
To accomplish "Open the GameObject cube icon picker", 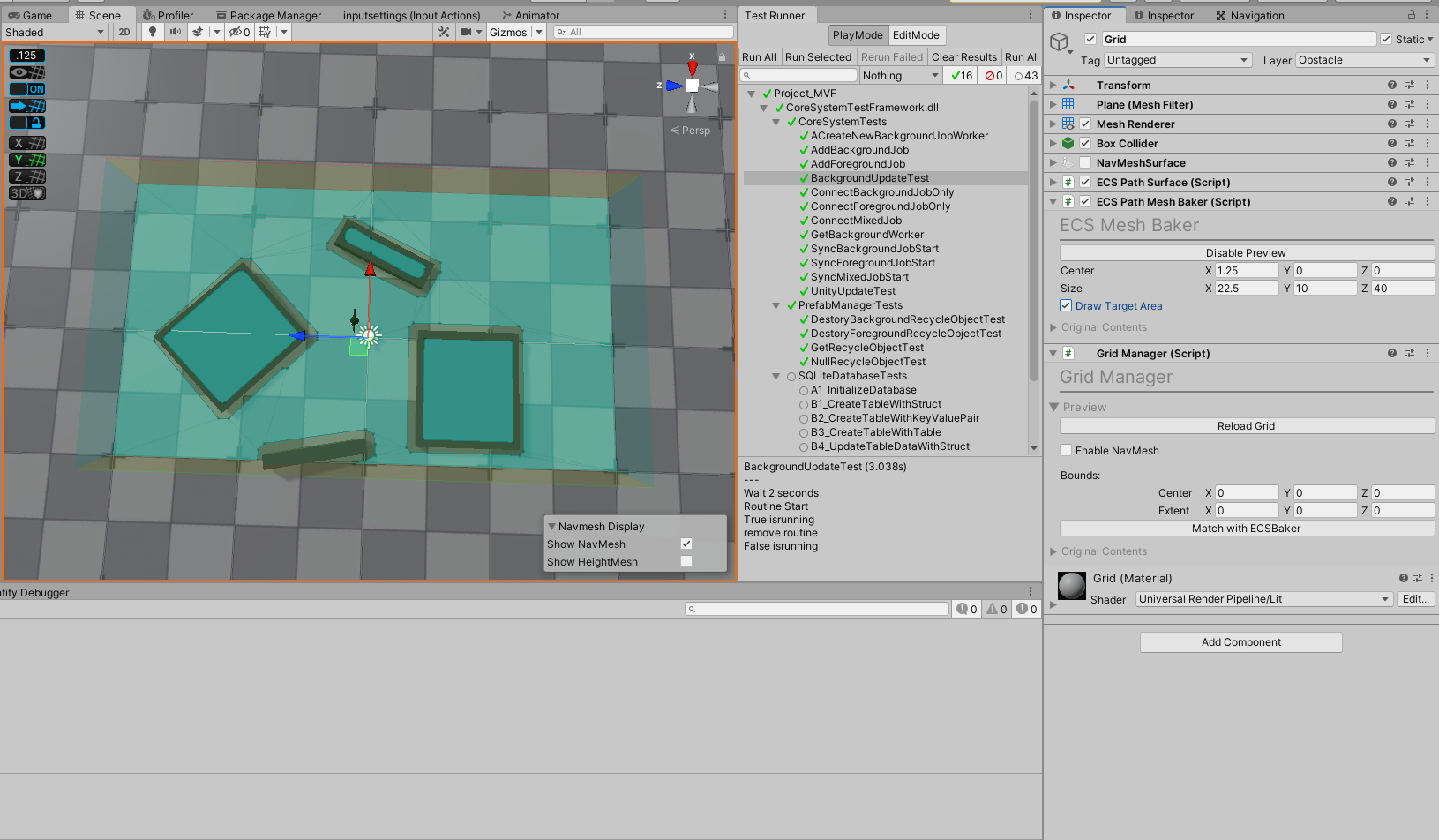I will click(x=1061, y=43).
